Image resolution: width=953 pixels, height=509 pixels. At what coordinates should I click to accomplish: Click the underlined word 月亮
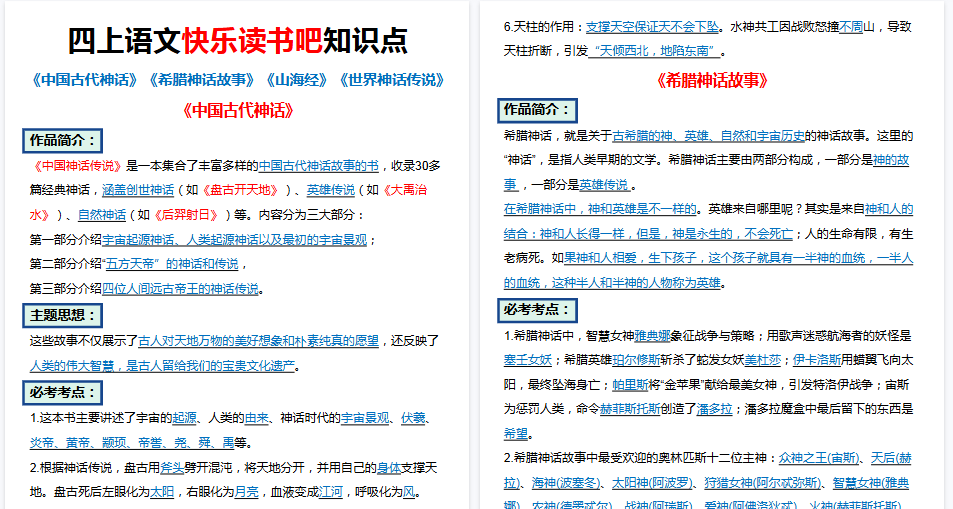[x=246, y=491]
